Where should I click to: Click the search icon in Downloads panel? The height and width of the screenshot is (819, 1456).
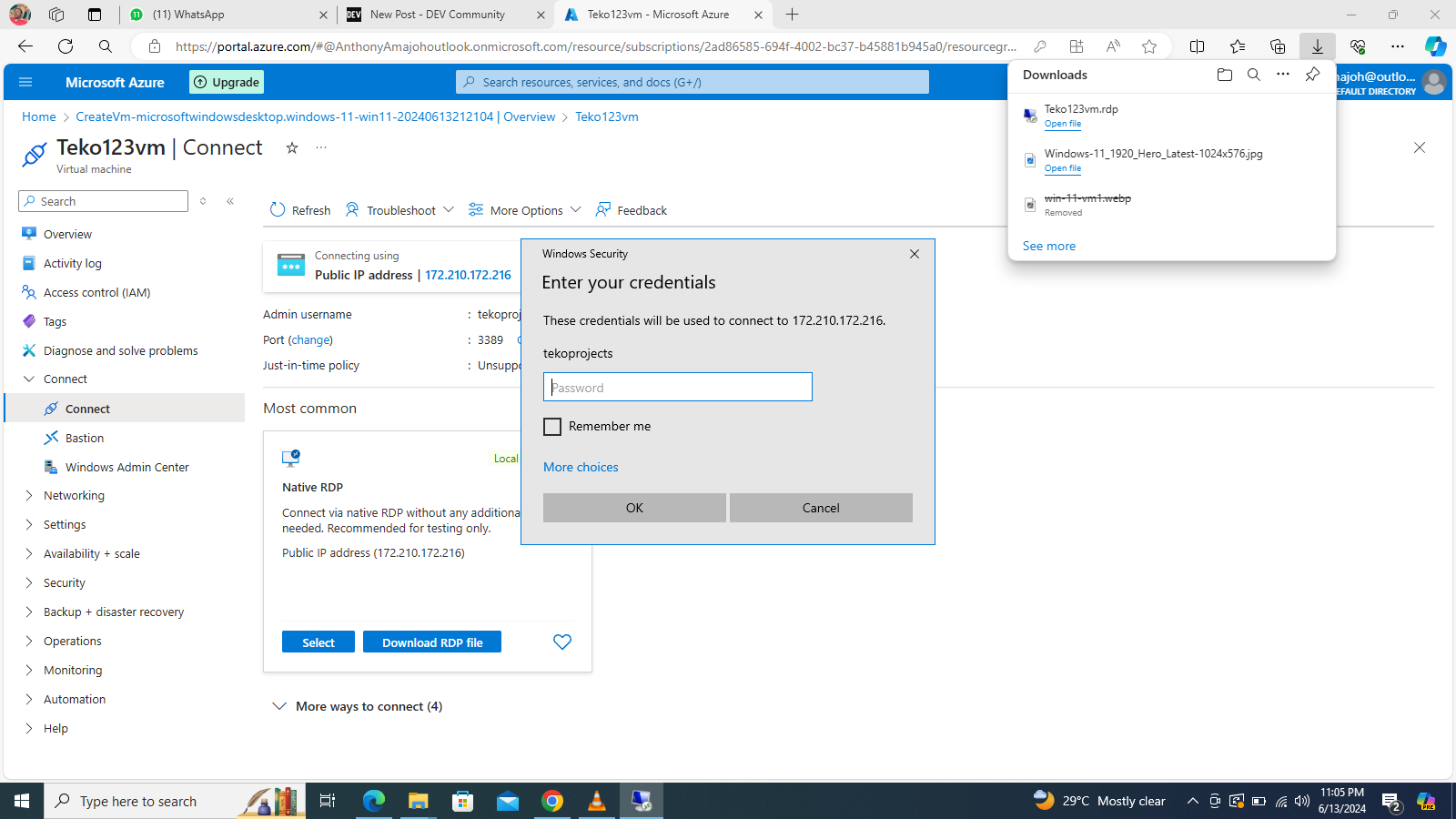click(1254, 75)
